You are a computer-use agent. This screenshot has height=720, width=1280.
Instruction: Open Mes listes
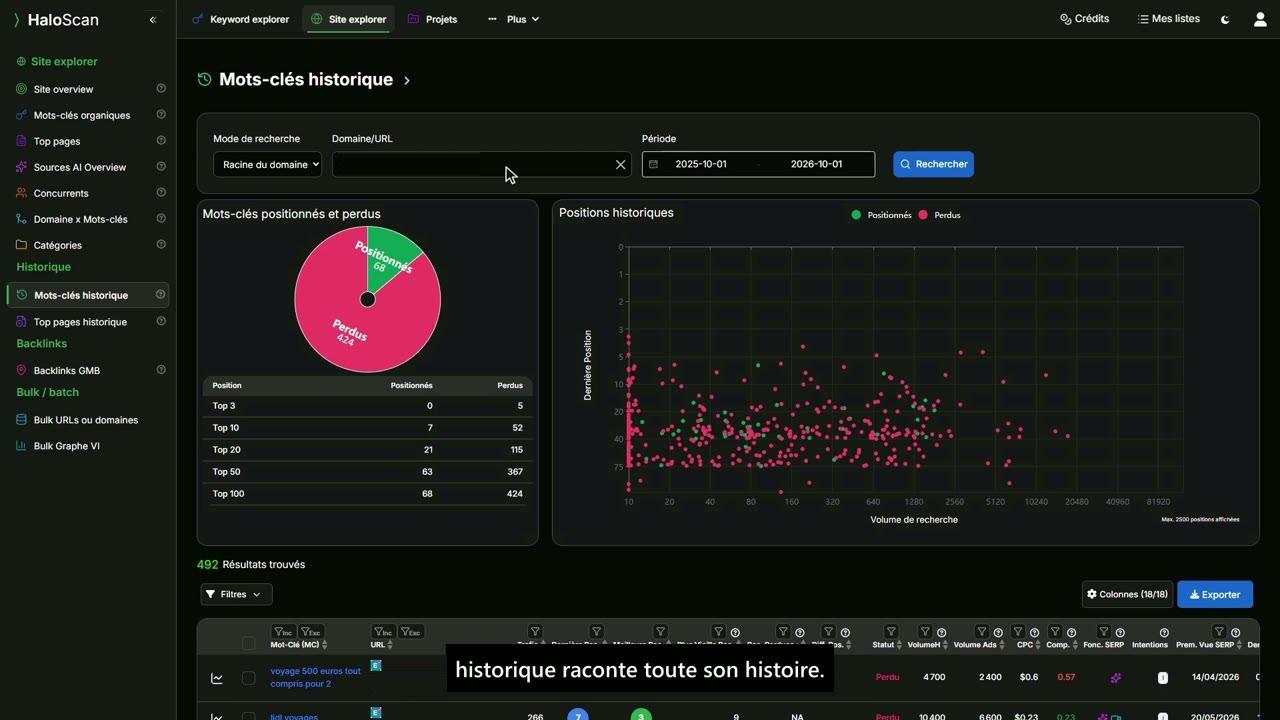pyautogui.click(x=1168, y=19)
